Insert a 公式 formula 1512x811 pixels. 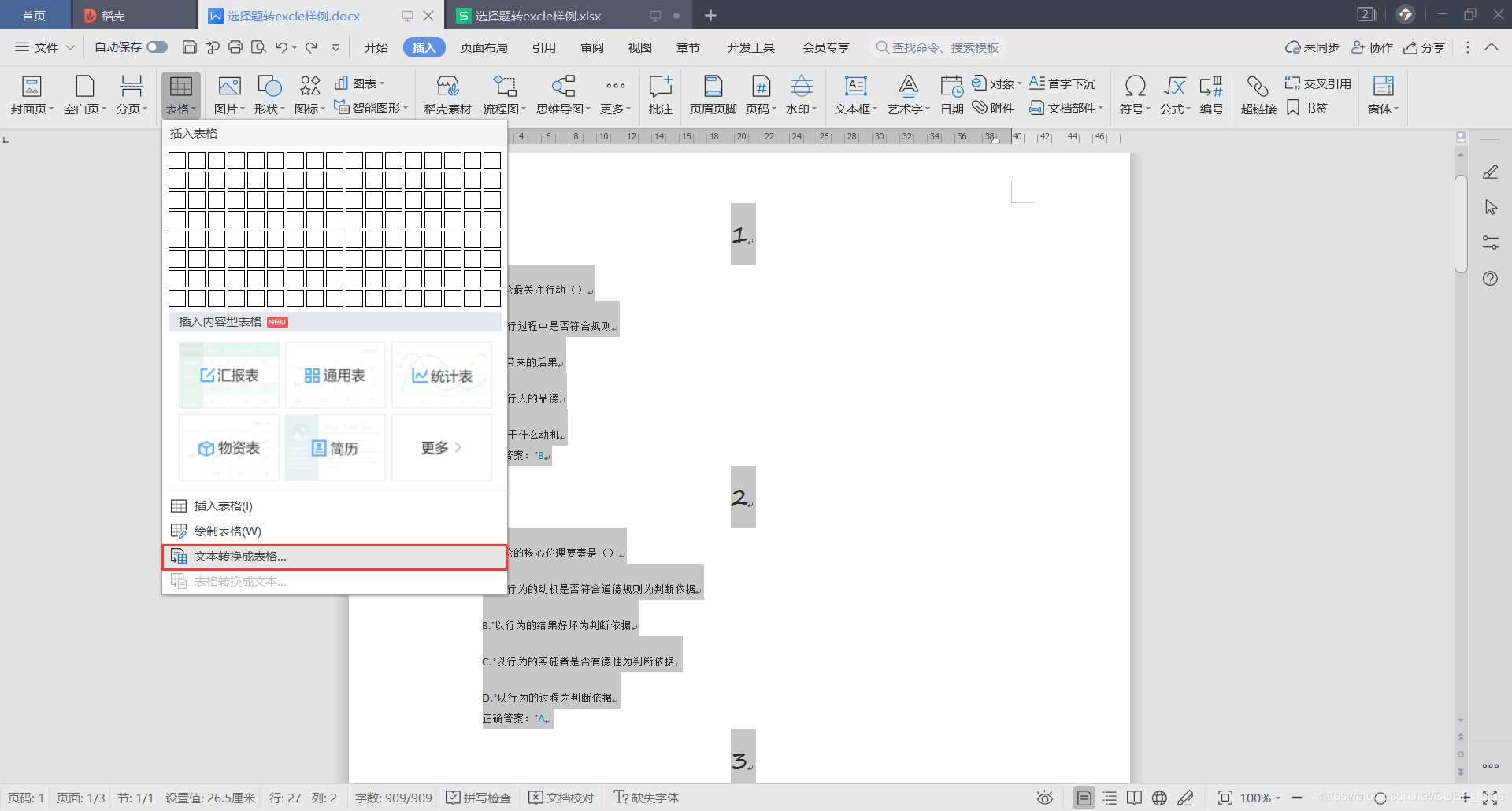(x=1173, y=94)
